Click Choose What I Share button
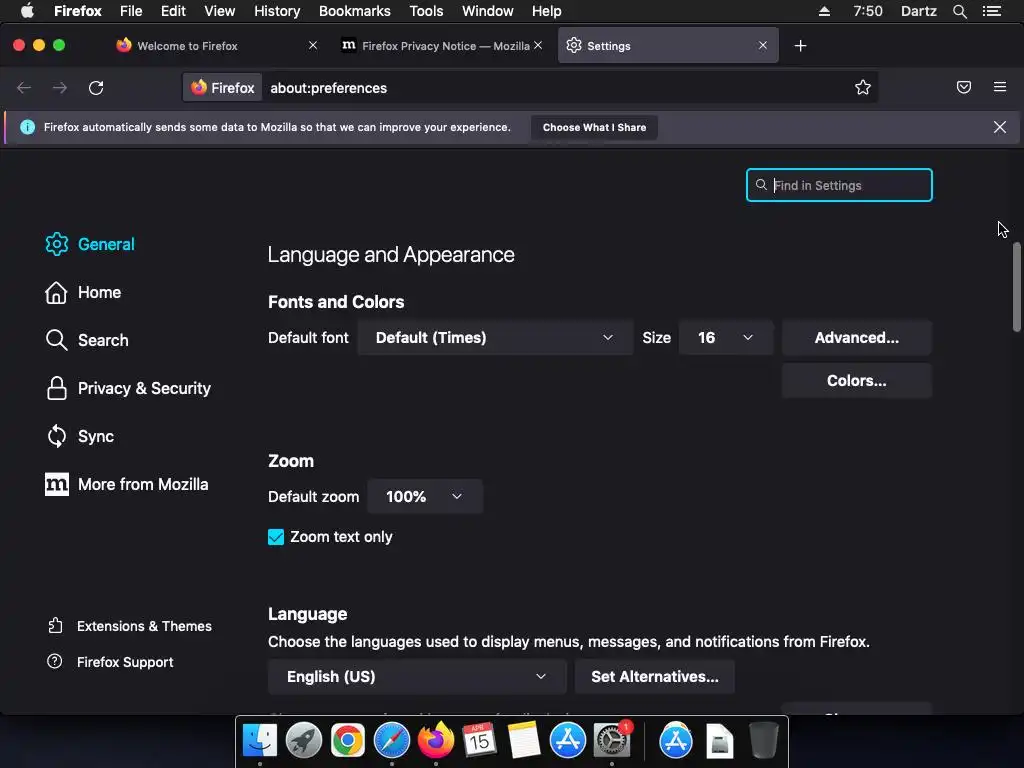The image size is (1024, 768). click(x=594, y=127)
